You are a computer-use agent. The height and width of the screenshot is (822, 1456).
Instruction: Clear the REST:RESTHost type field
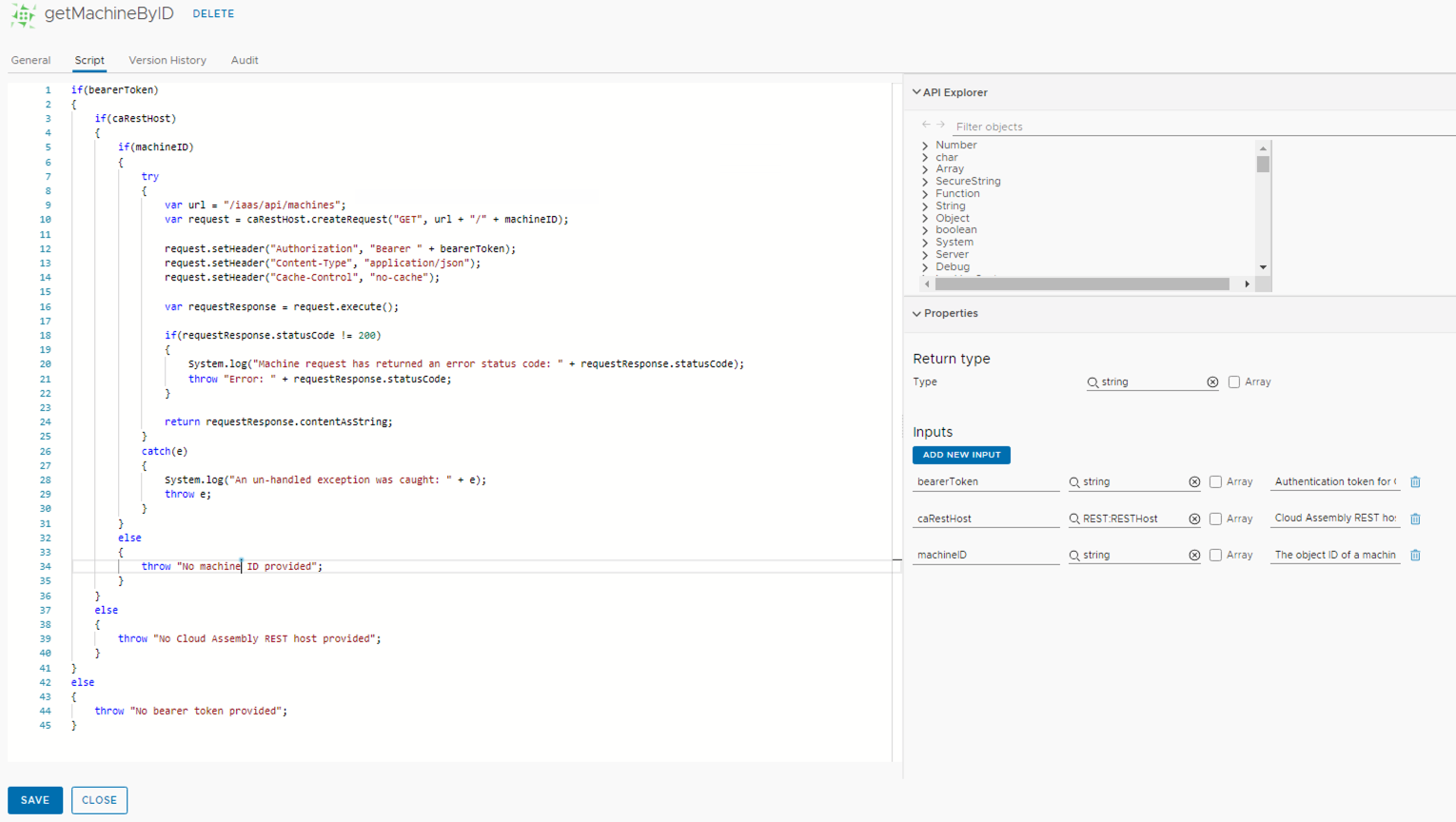[x=1194, y=519]
